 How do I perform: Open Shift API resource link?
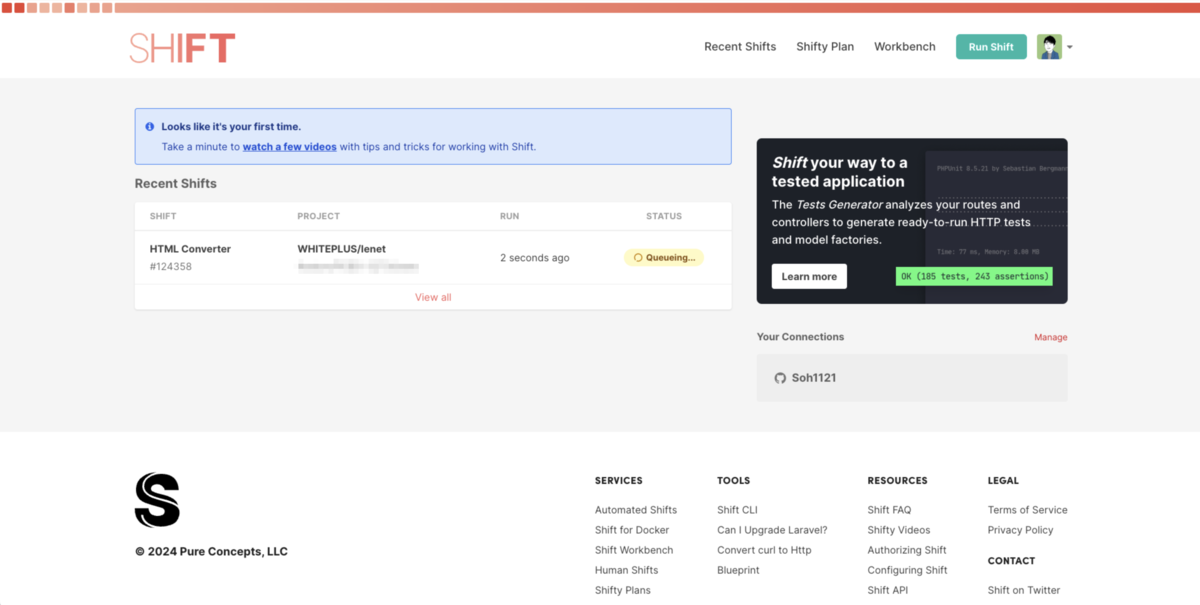click(887, 590)
